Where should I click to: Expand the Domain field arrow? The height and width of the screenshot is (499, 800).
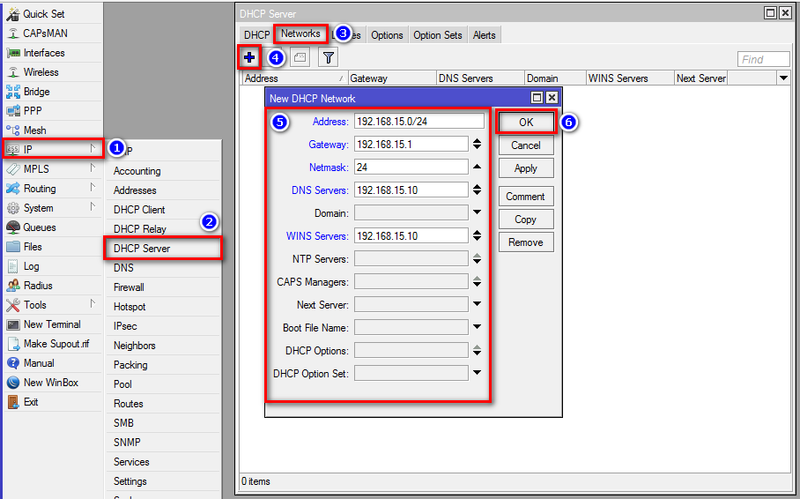[x=476, y=213]
